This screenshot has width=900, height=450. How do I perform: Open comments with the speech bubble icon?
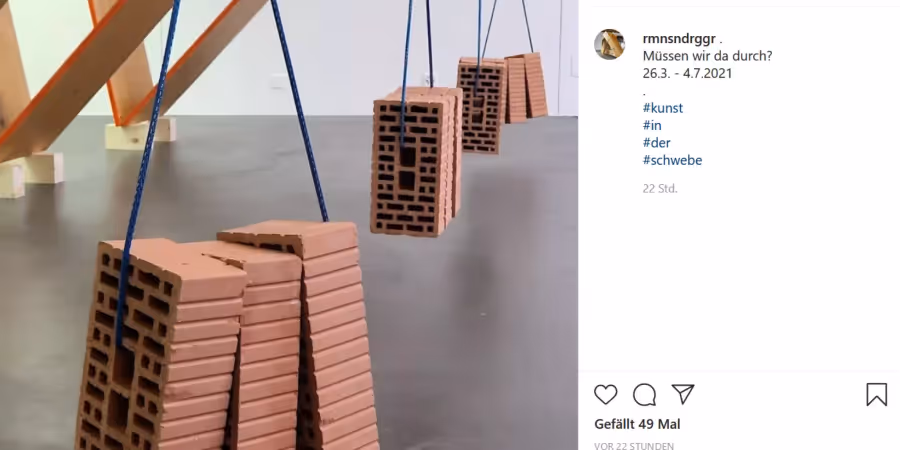point(644,394)
